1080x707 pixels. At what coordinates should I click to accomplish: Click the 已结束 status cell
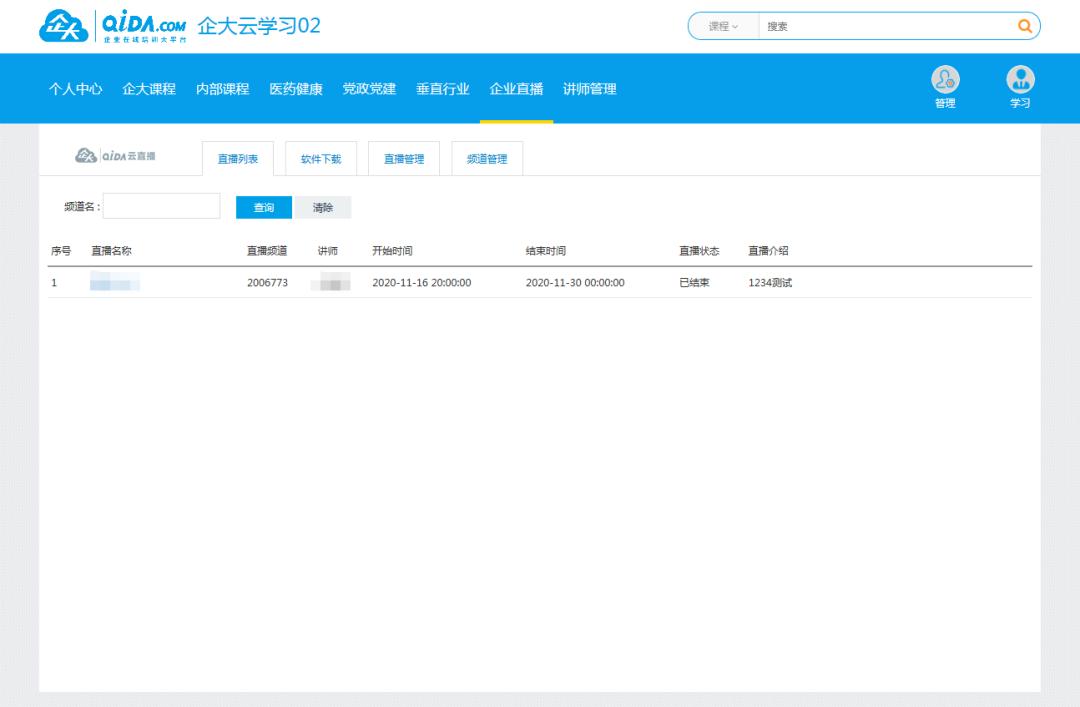[x=694, y=283]
